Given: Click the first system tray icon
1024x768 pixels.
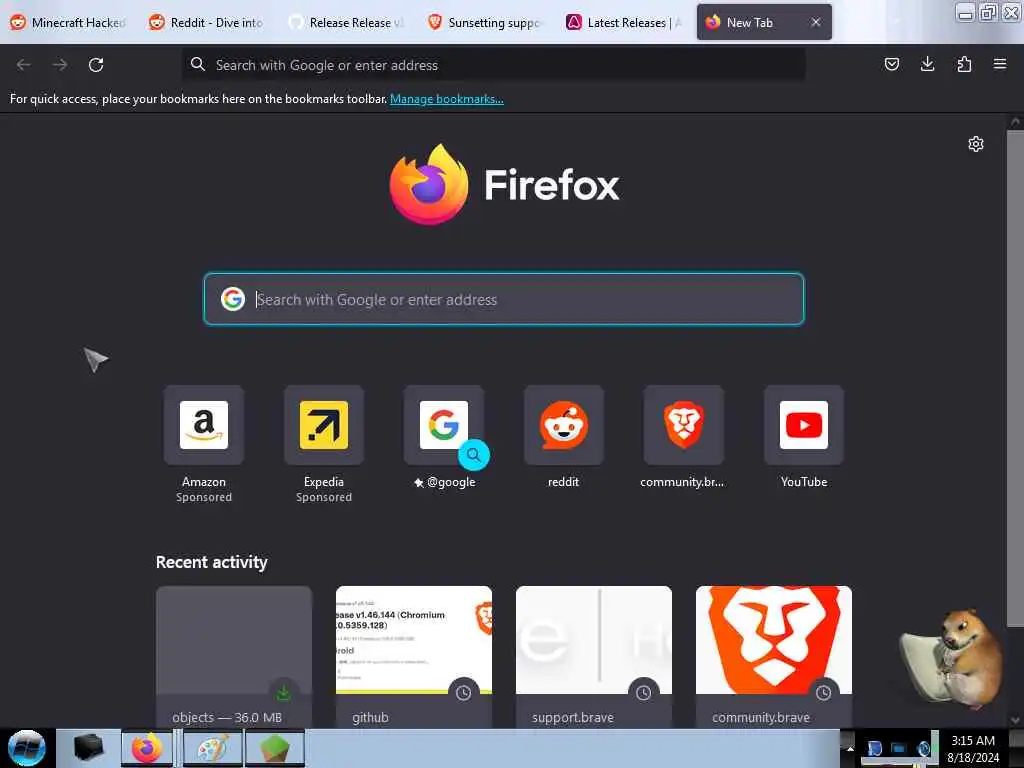Looking at the screenshot, I should pos(874,748).
